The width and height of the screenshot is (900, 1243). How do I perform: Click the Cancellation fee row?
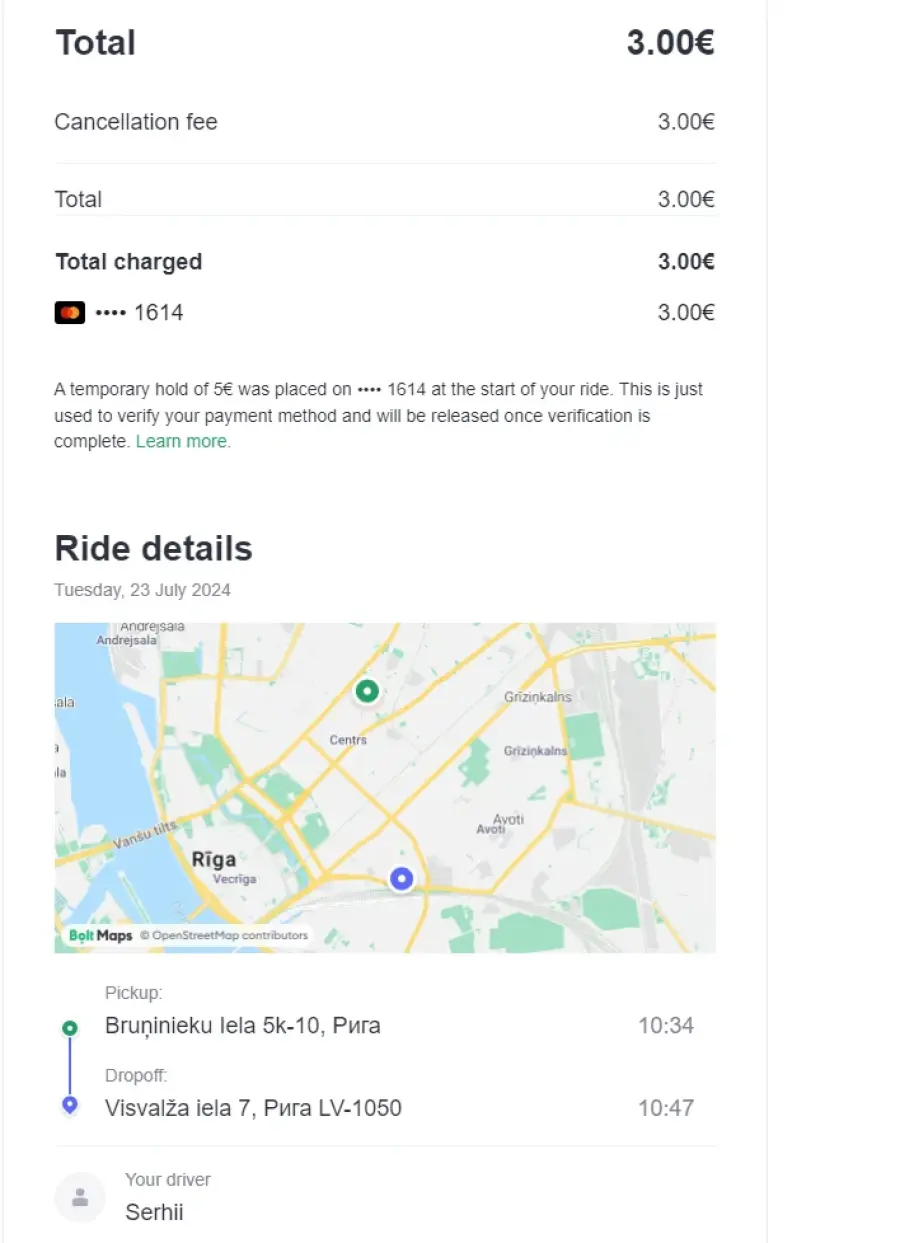[x=385, y=122]
